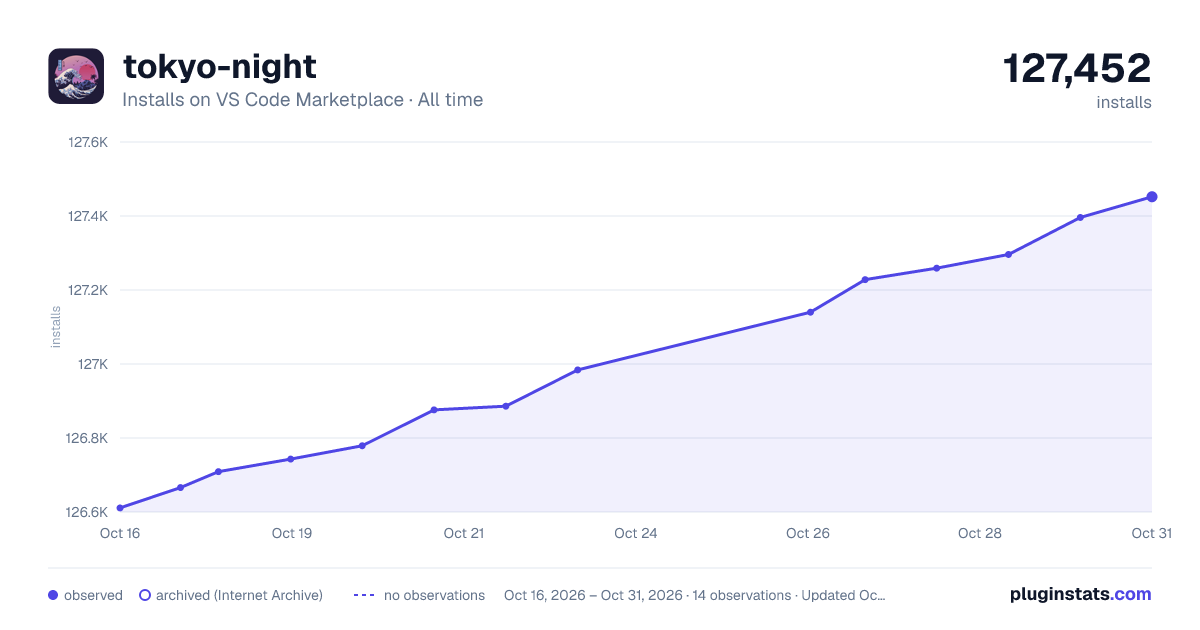
Task: Click the 127.4K y-axis label
Action: pos(88,216)
